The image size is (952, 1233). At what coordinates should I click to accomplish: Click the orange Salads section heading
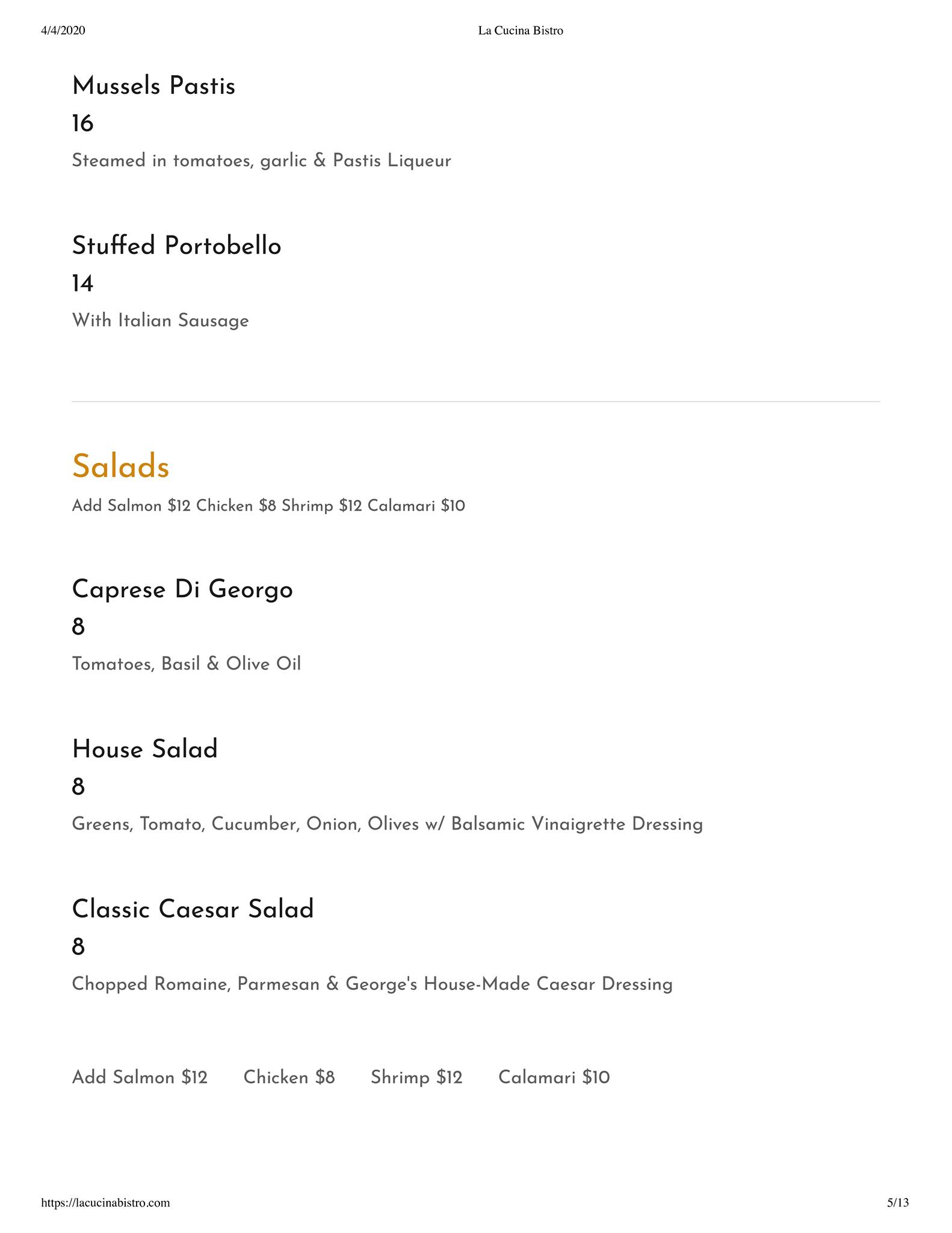(x=120, y=466)
